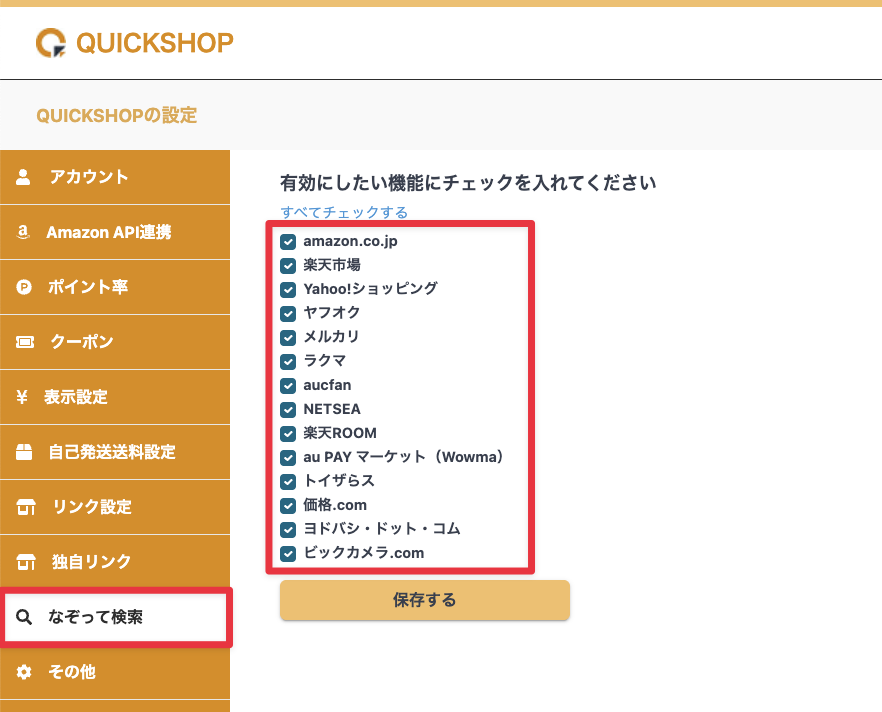The image size is (882, 712).
Task: Select the Amazon API連携 menu item
Action: pyautogui.click(x=108, y=232)
